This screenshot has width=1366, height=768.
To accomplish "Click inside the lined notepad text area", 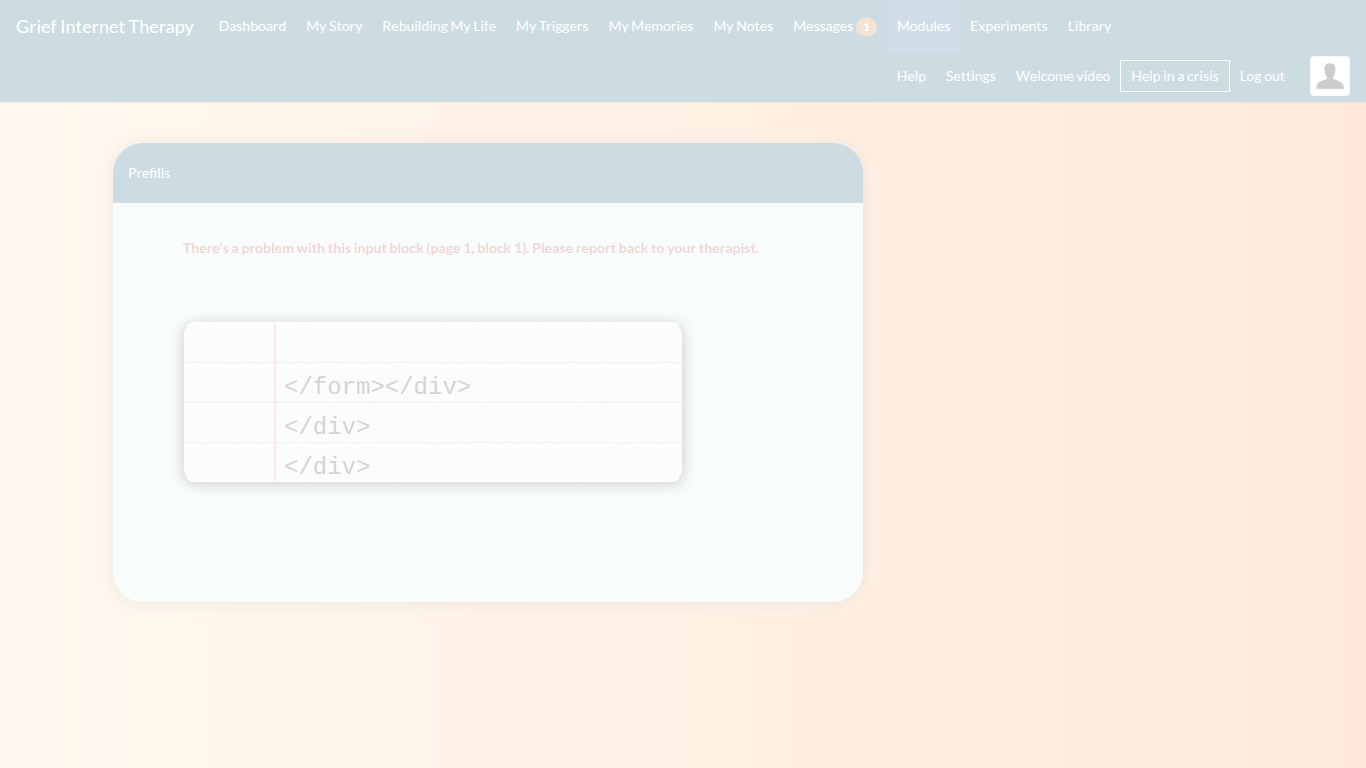I will pyautogui.click(x=478, y=402).
